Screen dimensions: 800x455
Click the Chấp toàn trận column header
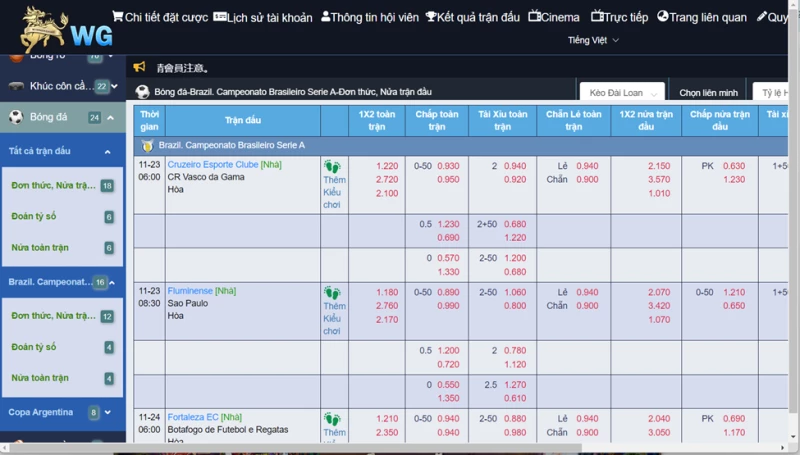point(437,121)
